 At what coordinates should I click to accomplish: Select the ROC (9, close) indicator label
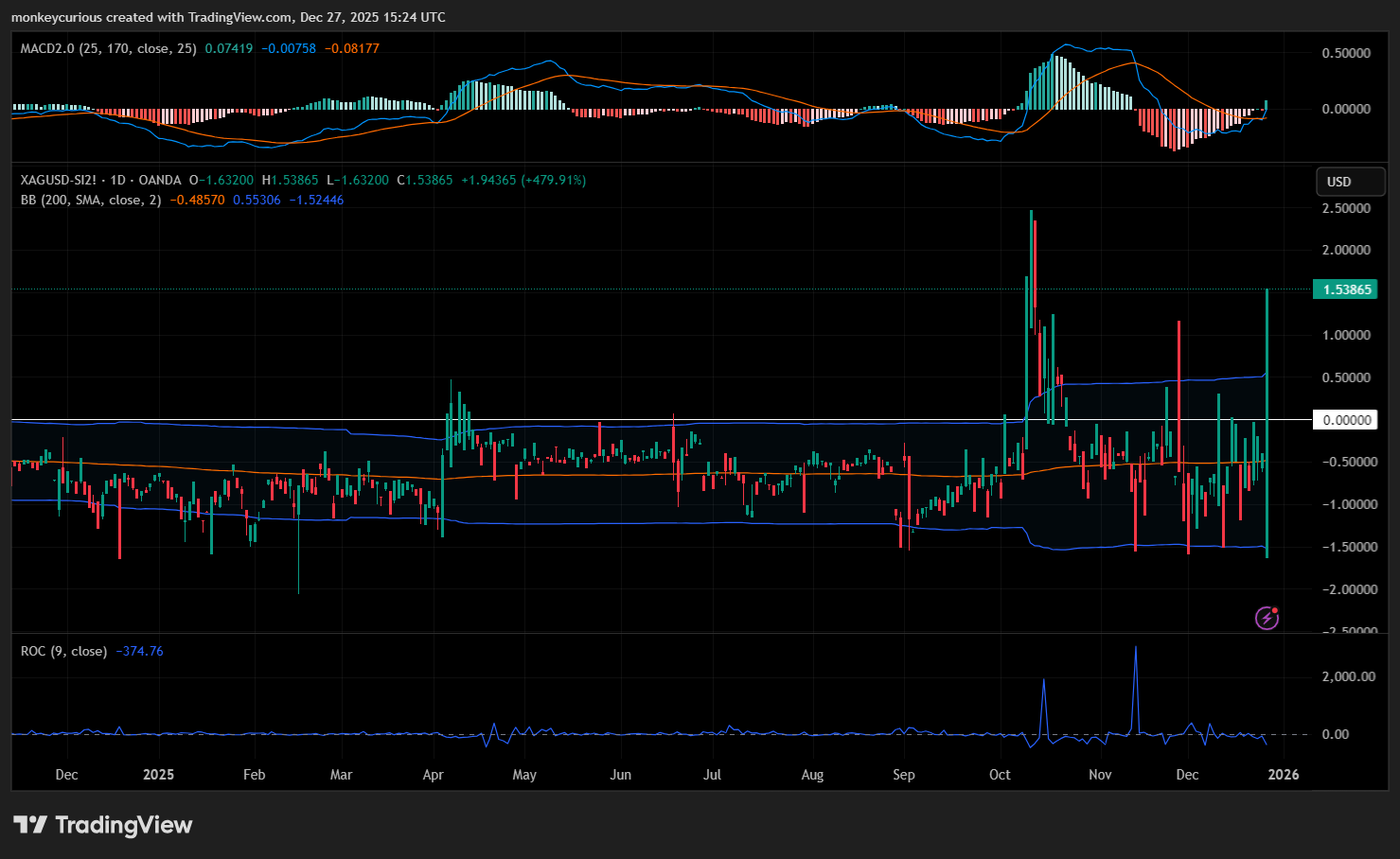[63, 651]
